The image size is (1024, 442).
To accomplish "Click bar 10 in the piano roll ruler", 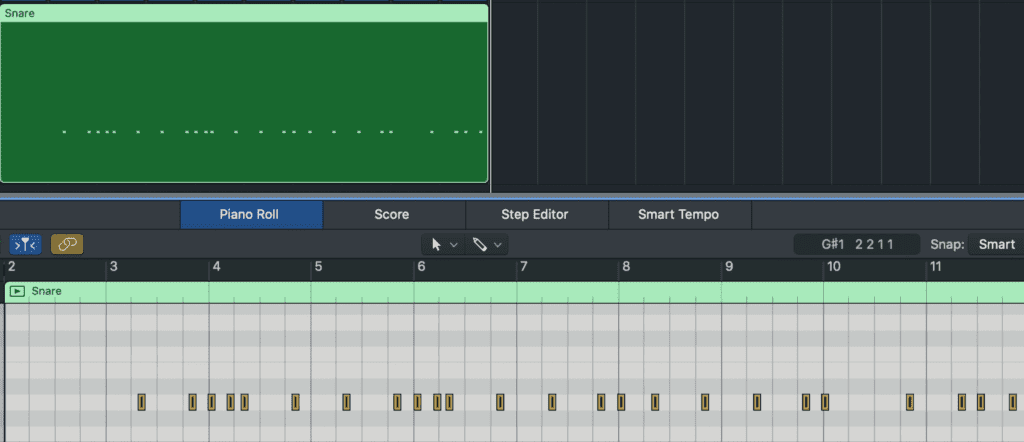I will tap(833, 266).
